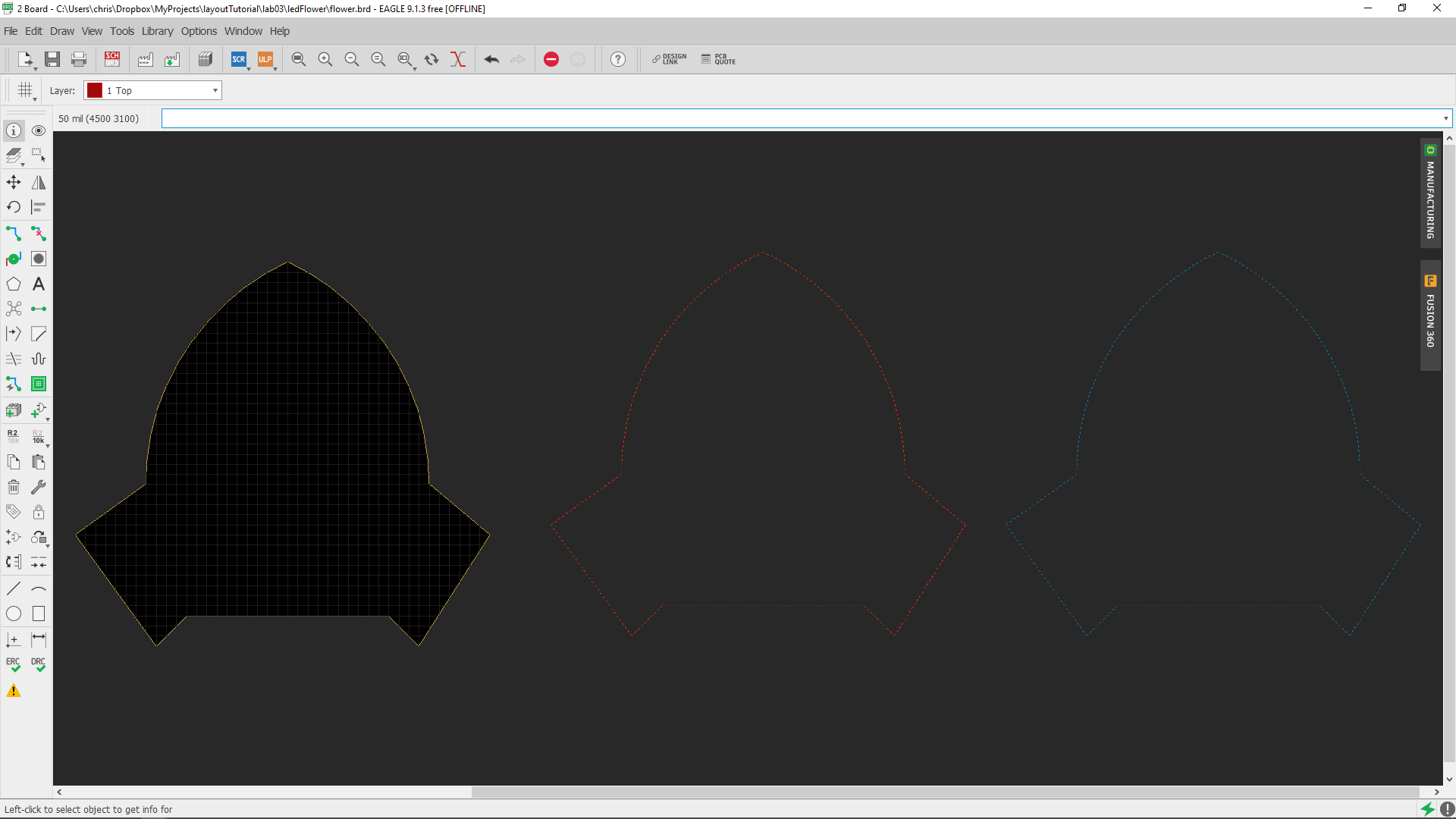This screenshot has width=1456, height=819.
Task: Switch to schematic with SCH/BRD icon
Action: tap(112, 59)
